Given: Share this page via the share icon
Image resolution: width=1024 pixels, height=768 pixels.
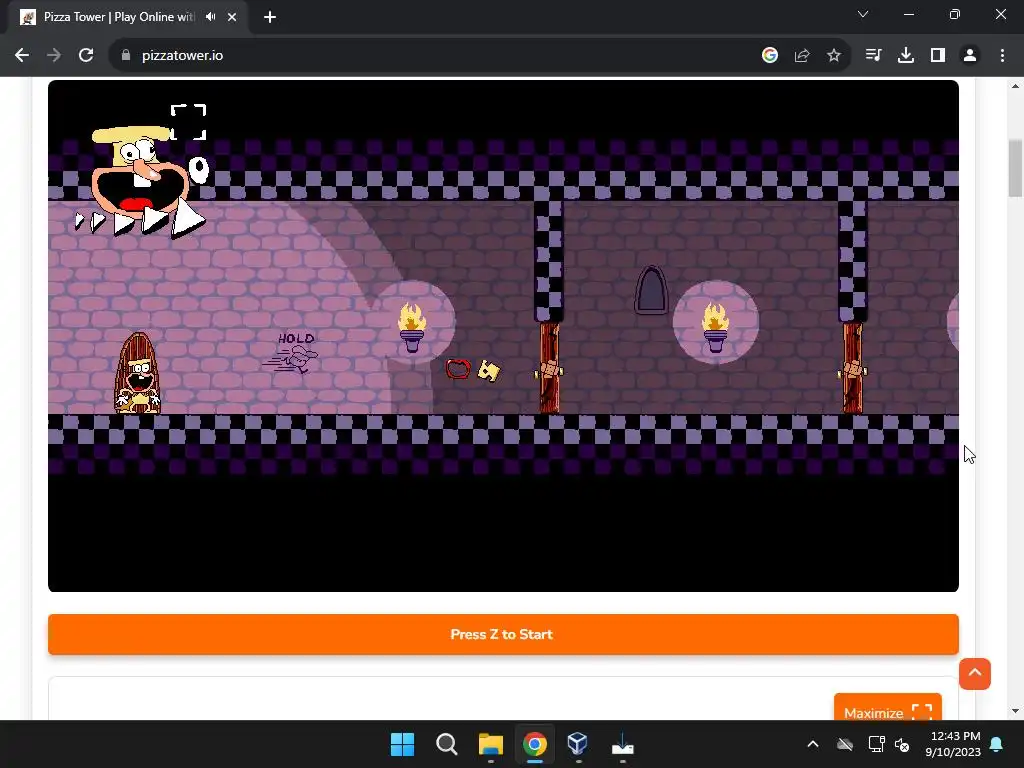Looking at the screenshot, I should point(802,56).
